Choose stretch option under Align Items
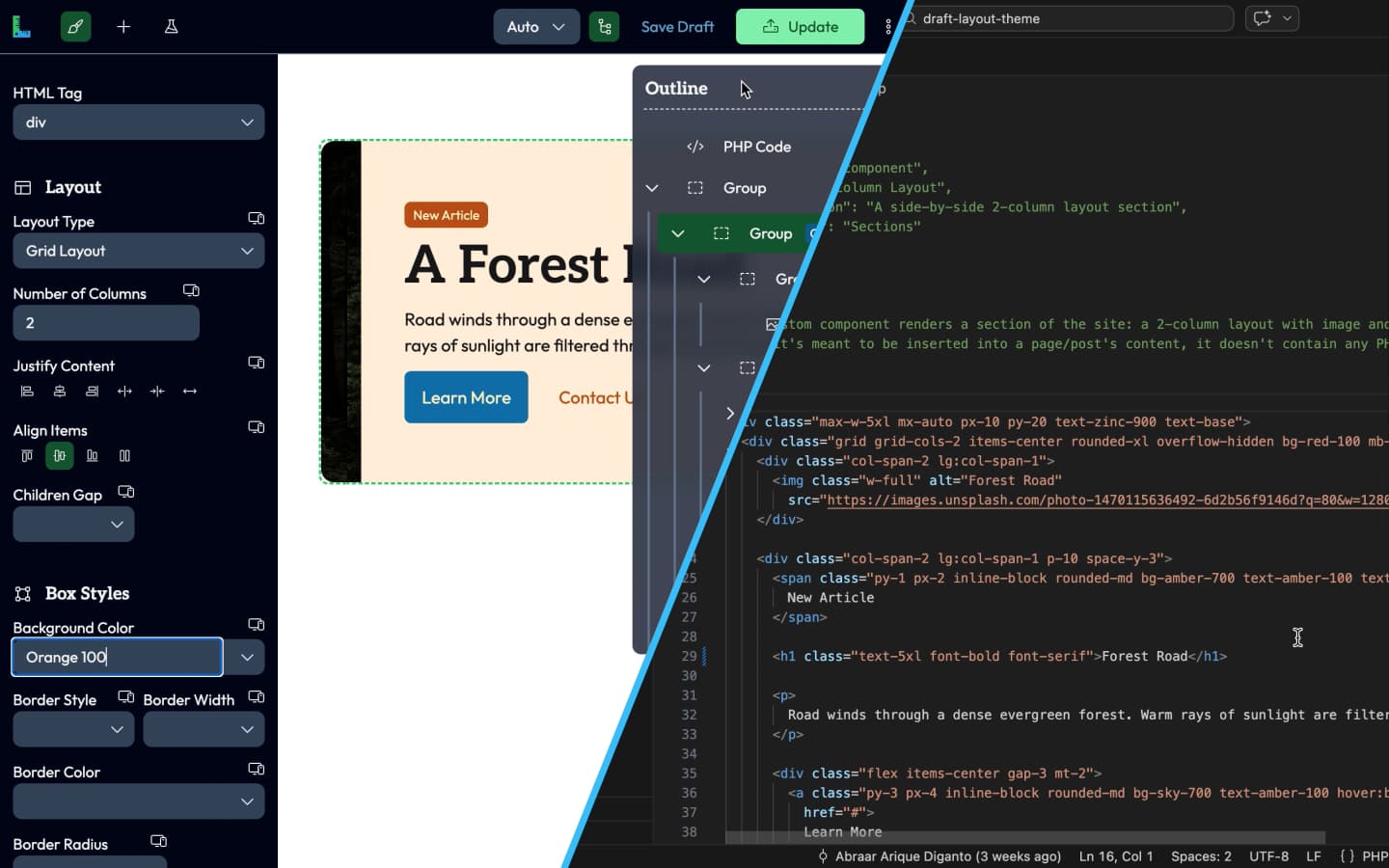This screenshot has height=868, width=1389. coord(124,456)
